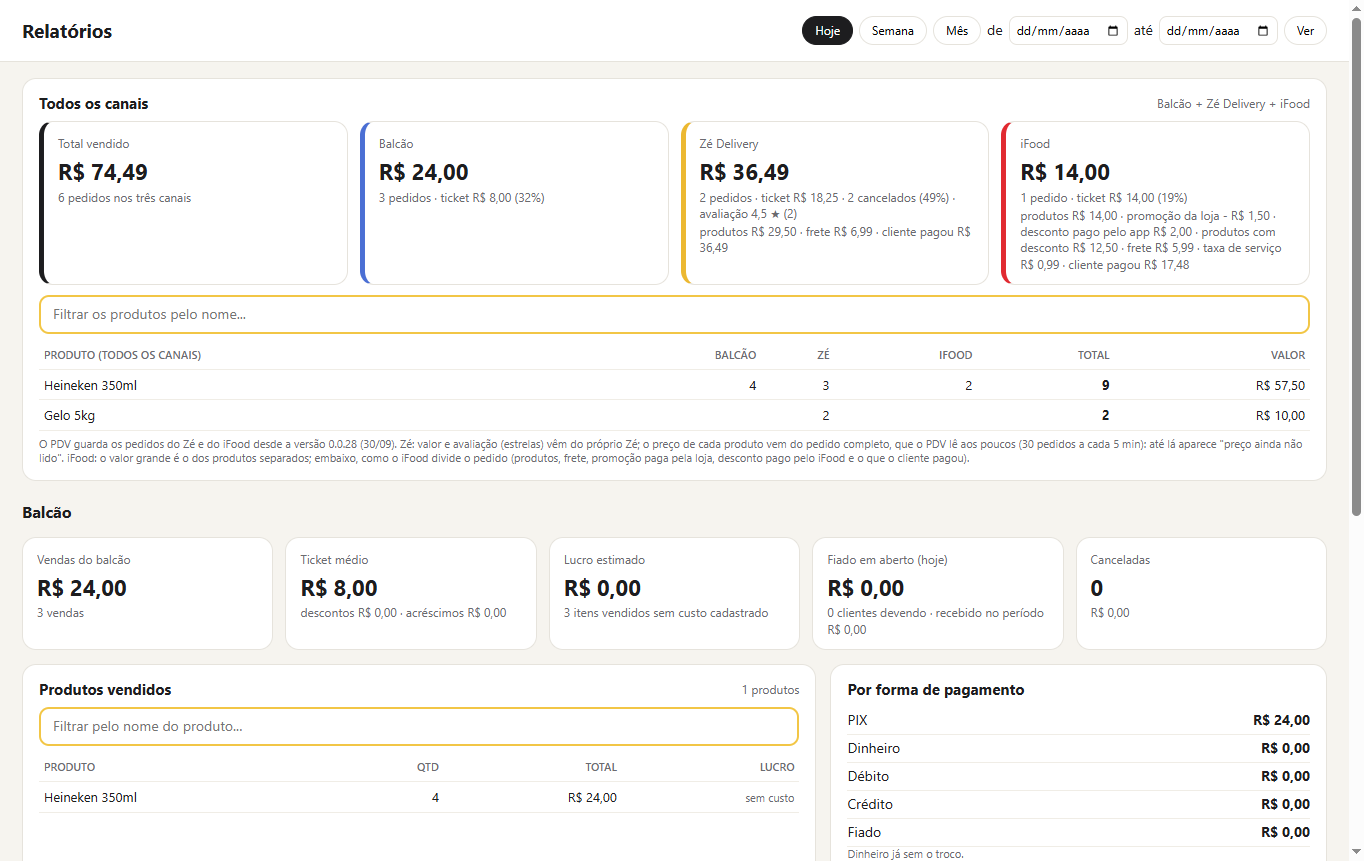Select the Total vendido R$ 74,49 card

coord(193,203)
